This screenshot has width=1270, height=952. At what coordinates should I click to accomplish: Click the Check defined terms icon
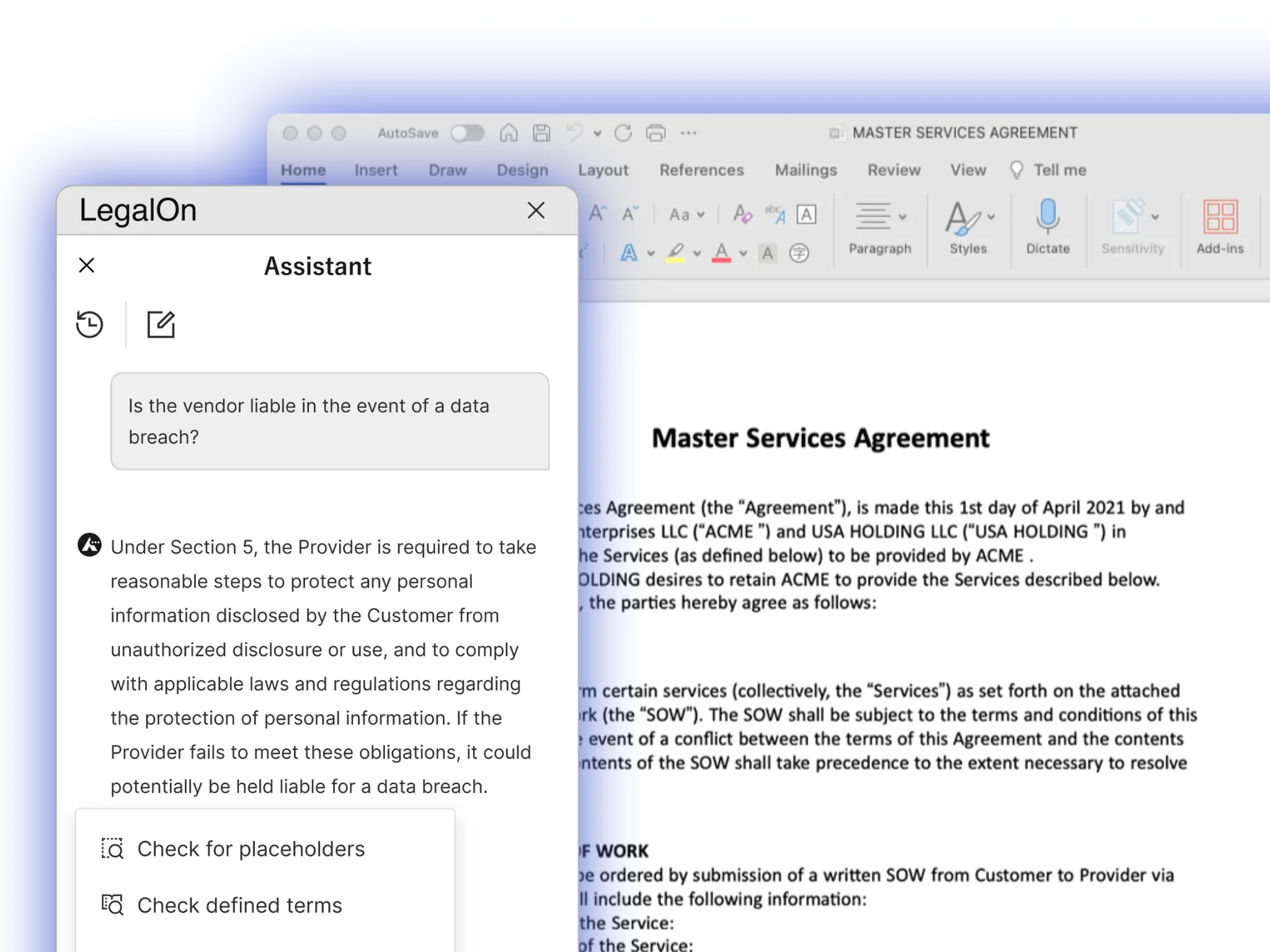[x=112, y=905]
